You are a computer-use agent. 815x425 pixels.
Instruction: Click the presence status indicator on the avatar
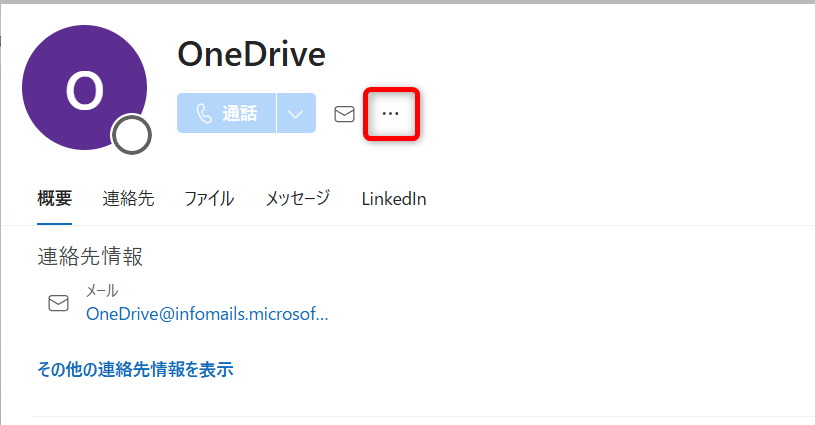click(x=132, y=136)
